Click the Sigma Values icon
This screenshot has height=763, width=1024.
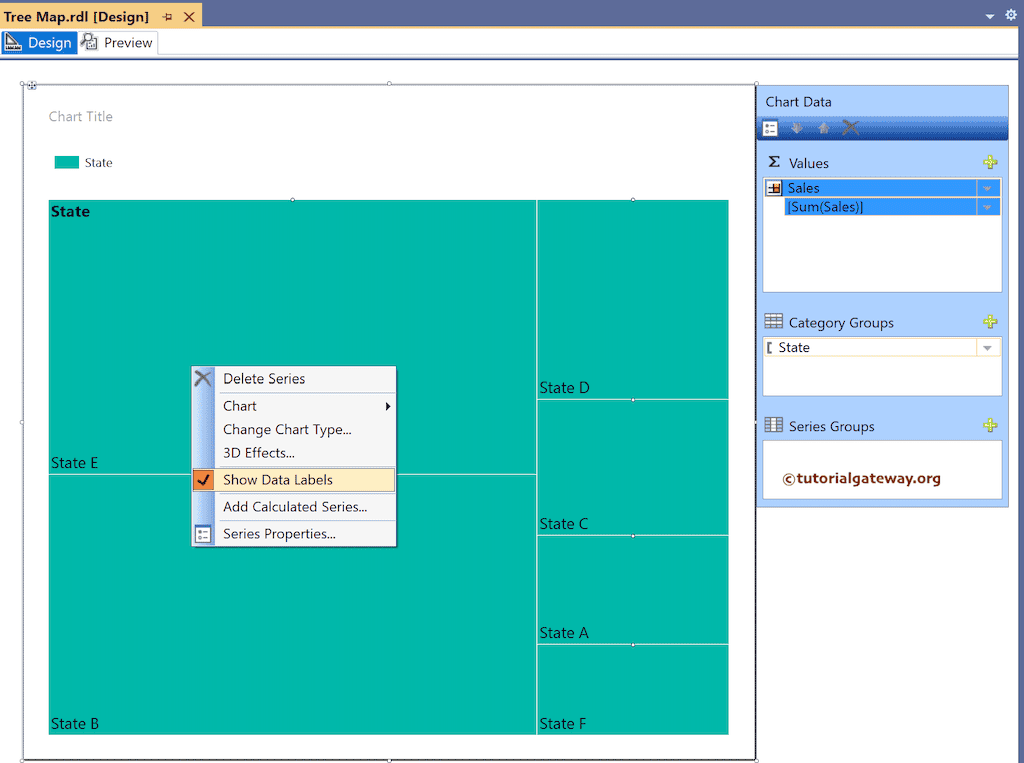point(772,161)
